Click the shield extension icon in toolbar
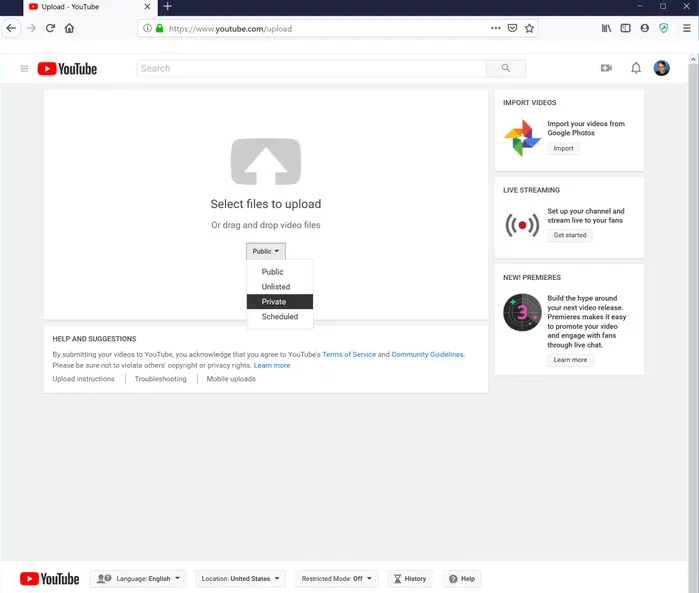This screenshot has width=699, height=593. coord(664,28)
